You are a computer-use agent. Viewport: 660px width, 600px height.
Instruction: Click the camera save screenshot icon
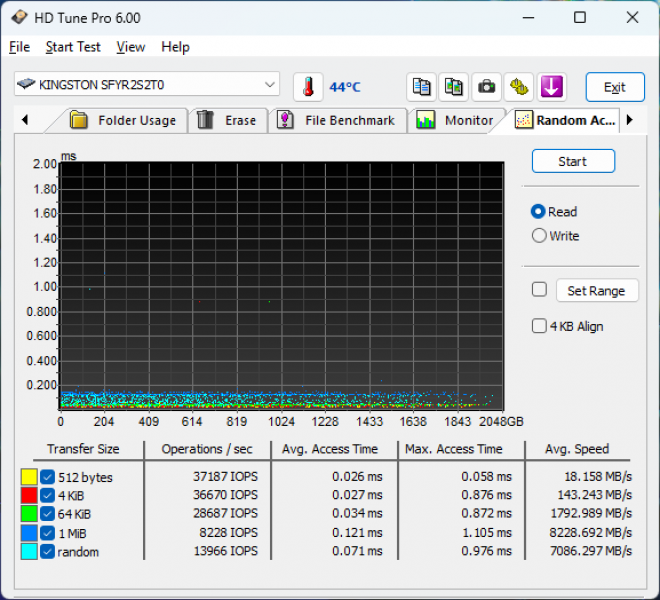(x=486, y=87)
